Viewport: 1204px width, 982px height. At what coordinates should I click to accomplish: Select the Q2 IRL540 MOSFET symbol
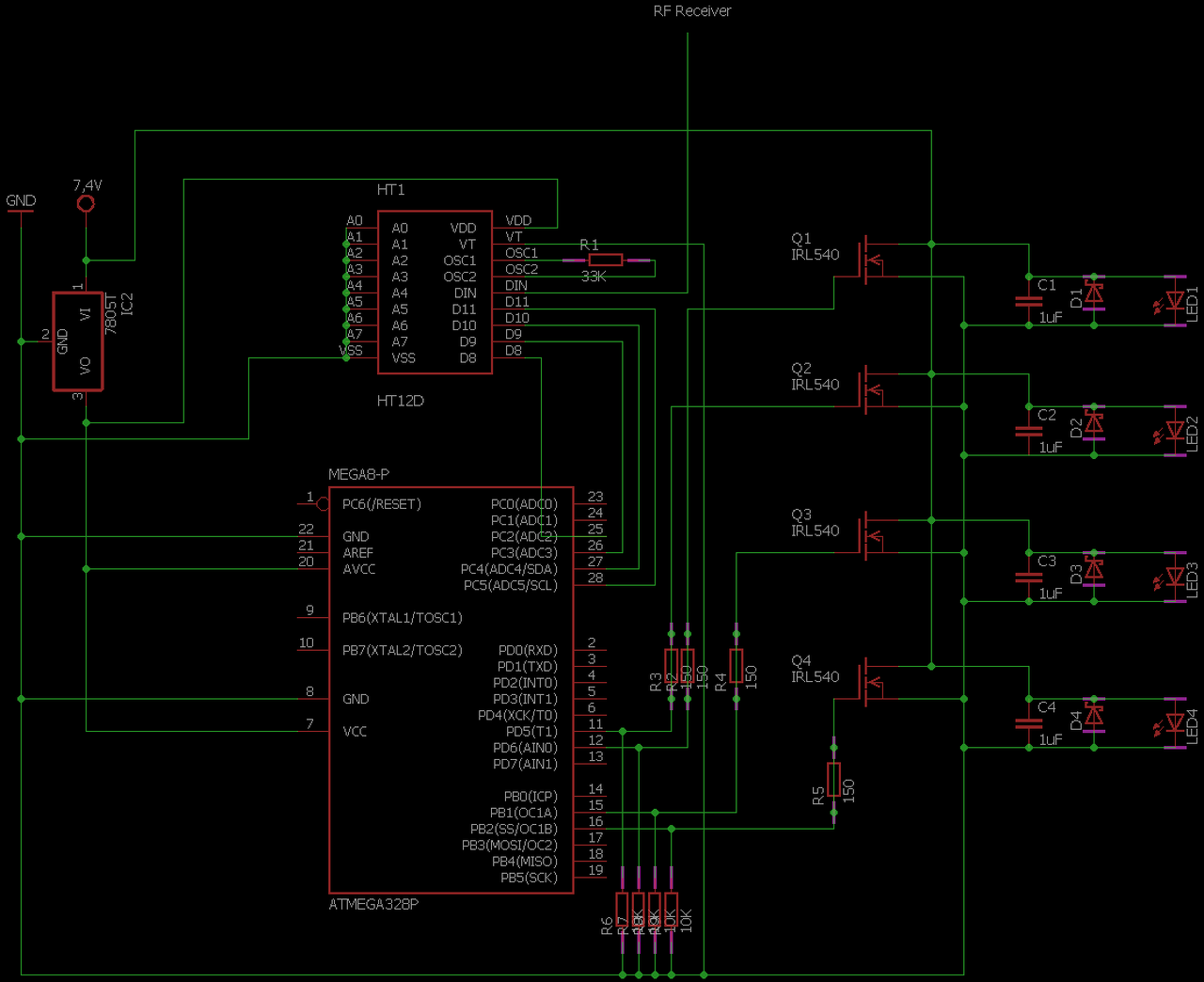875,390
